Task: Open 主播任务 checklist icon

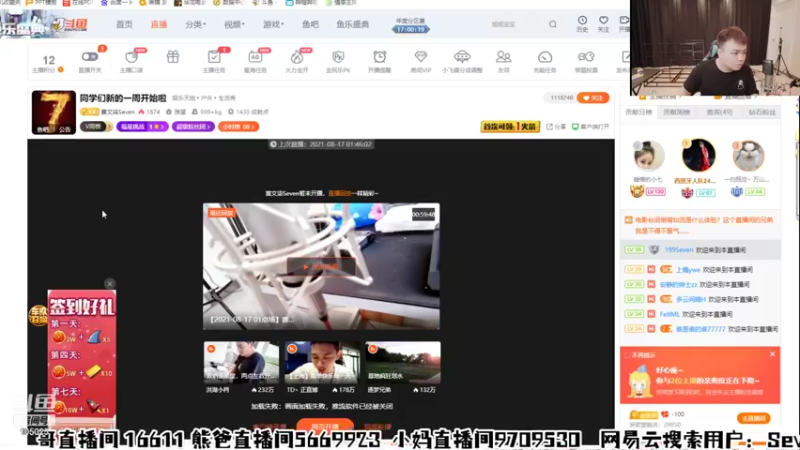Action: (214, 57)
